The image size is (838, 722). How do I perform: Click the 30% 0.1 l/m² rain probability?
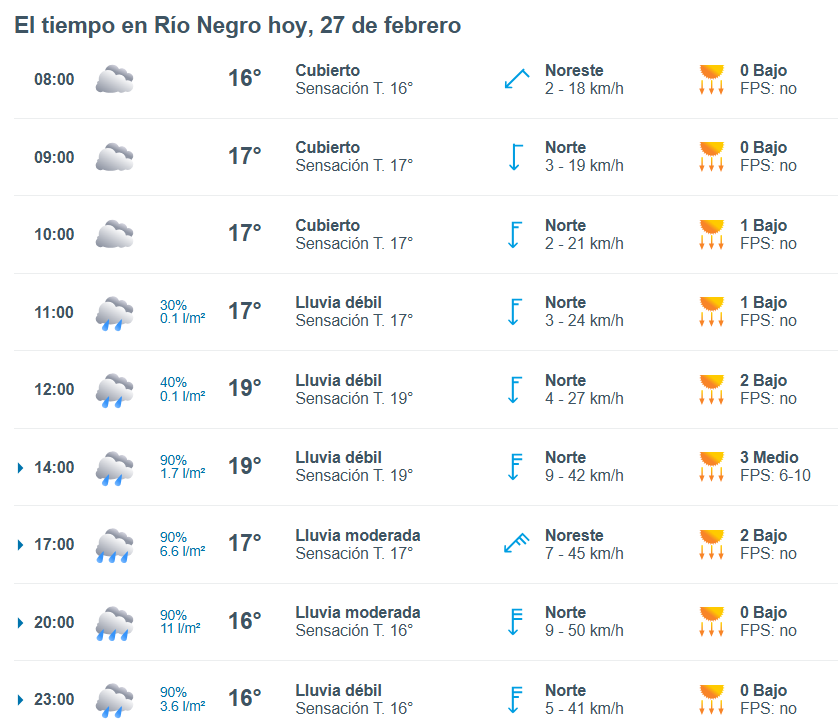pos(182,312)
